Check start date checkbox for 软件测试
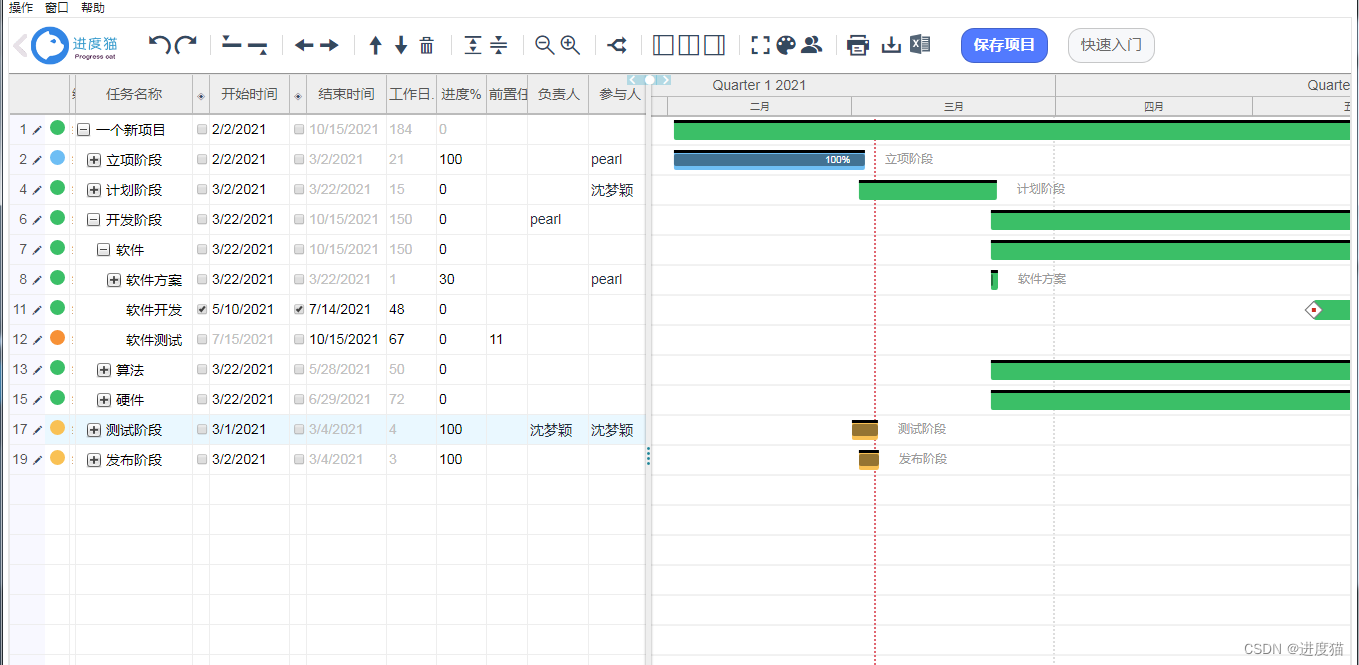 click(x=202, y=340)
